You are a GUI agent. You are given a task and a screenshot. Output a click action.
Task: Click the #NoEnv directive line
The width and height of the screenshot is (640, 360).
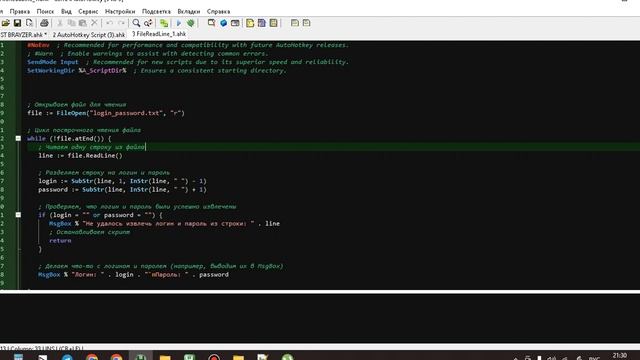pyautogui.click(x=188, y=45)
